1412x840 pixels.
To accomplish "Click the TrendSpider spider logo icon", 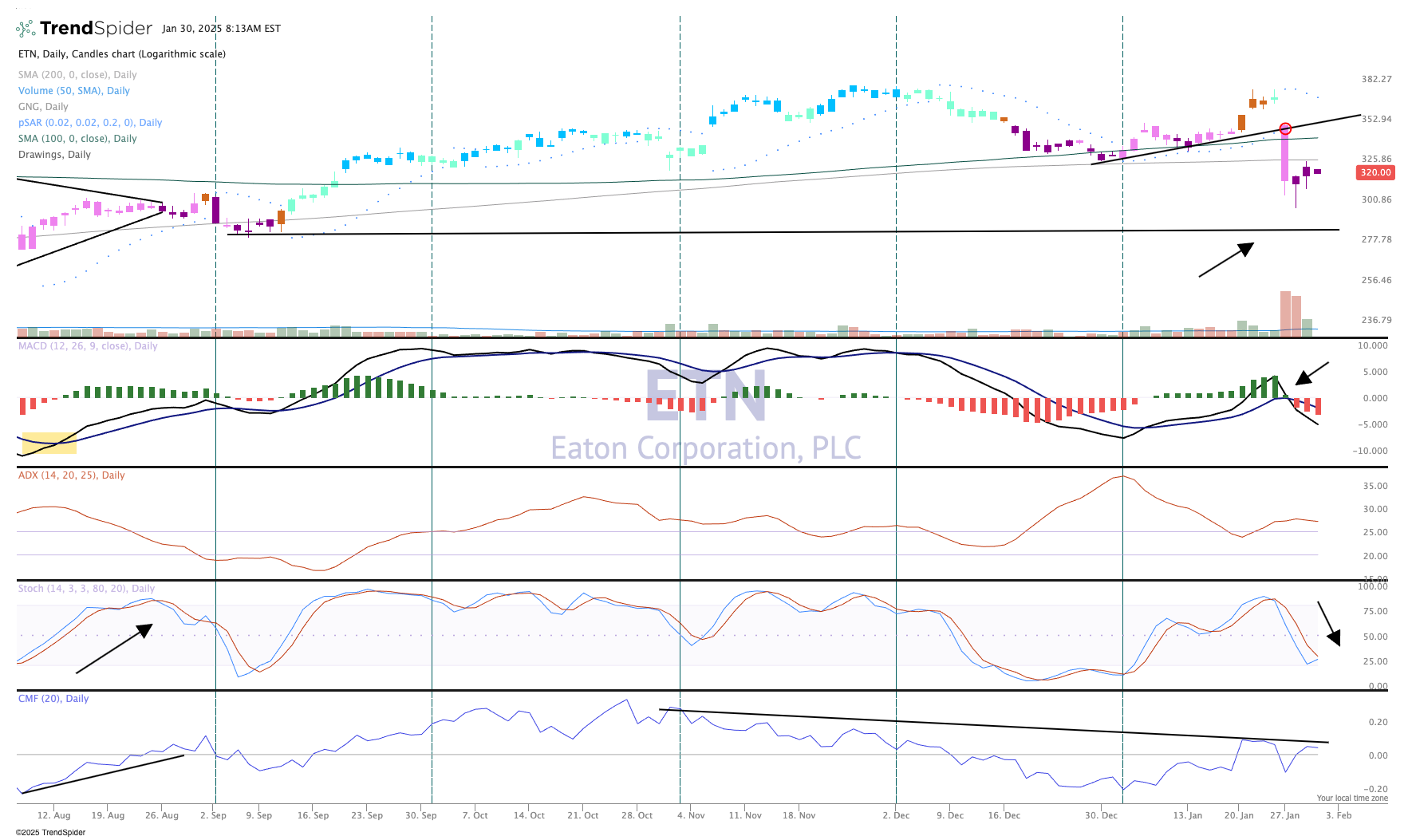I will coord(26,29).
